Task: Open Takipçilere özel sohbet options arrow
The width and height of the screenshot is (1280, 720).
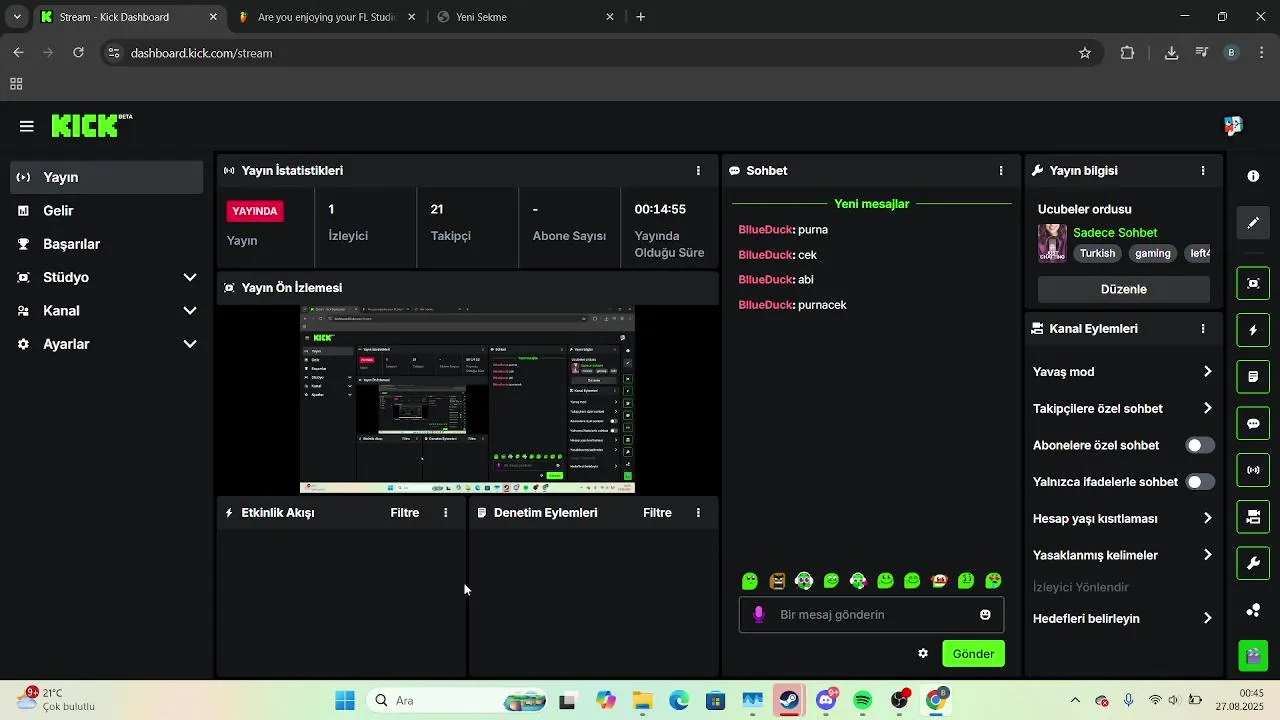Action: 1207,408
